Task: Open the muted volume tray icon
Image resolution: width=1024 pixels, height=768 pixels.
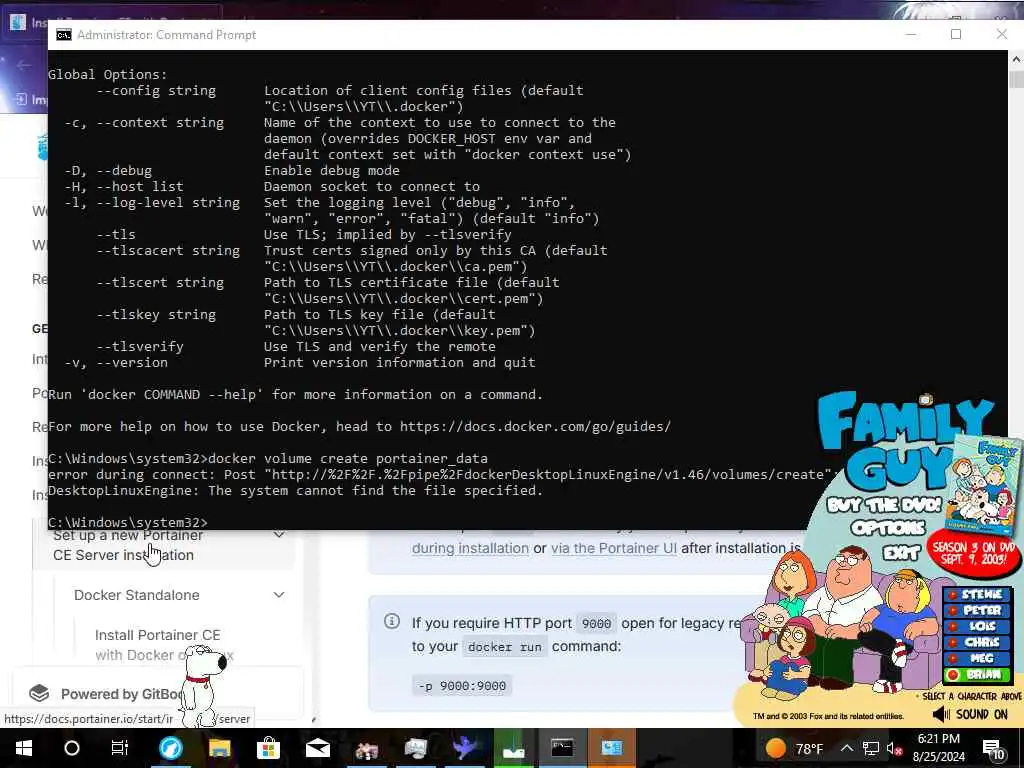Action: coord(894,748)
